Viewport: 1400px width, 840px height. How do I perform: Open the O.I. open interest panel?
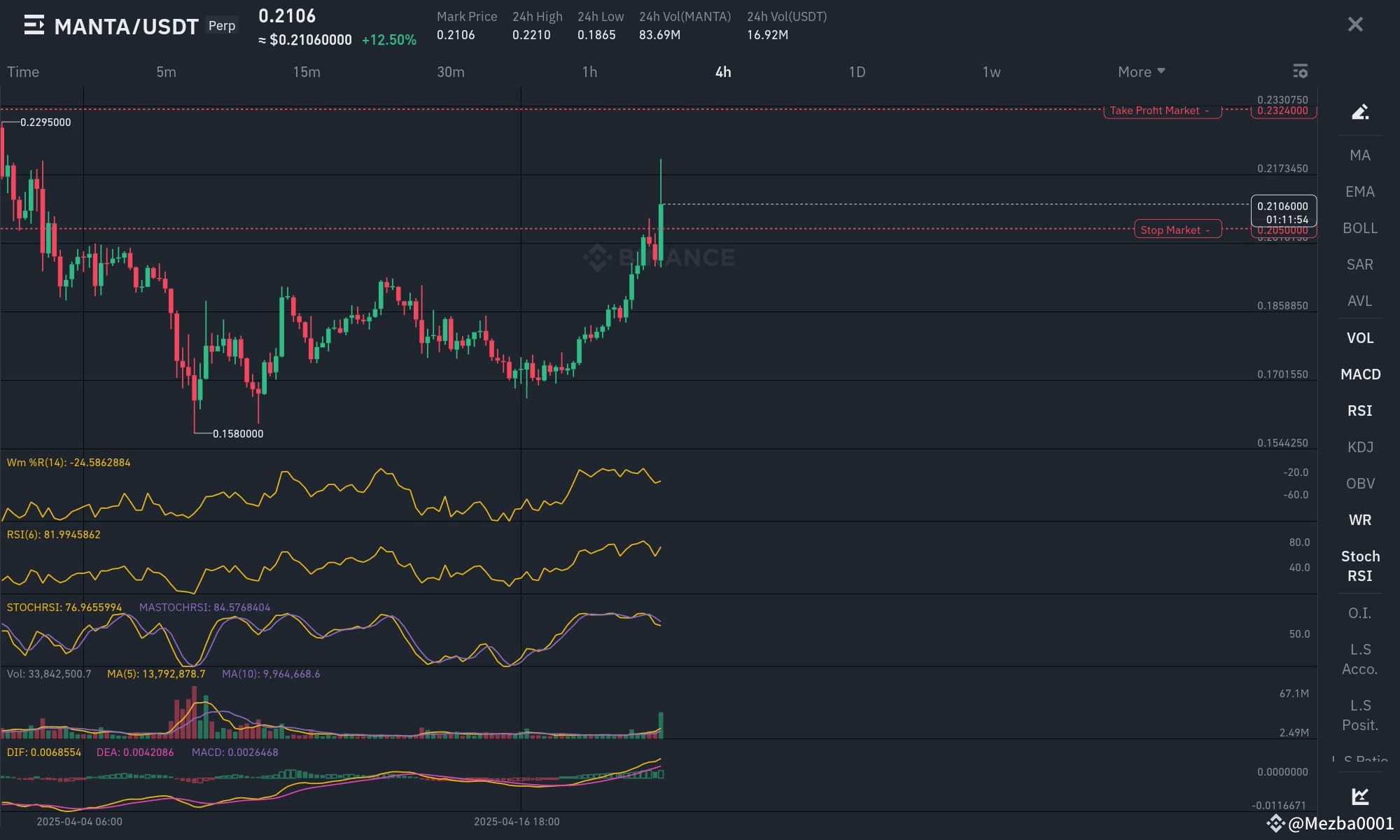[x=1359, y=612]
